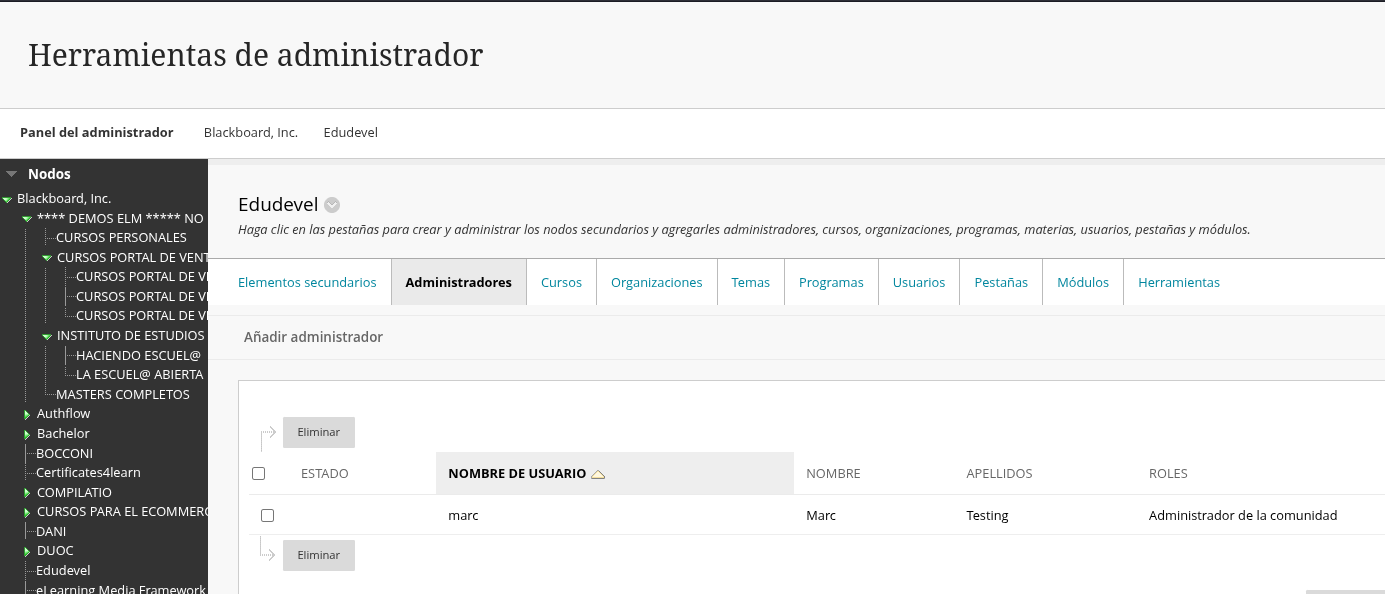This screenshot has width=1385, height=594.
Task: Select the Administradores tab
Action: pos(459,282)
